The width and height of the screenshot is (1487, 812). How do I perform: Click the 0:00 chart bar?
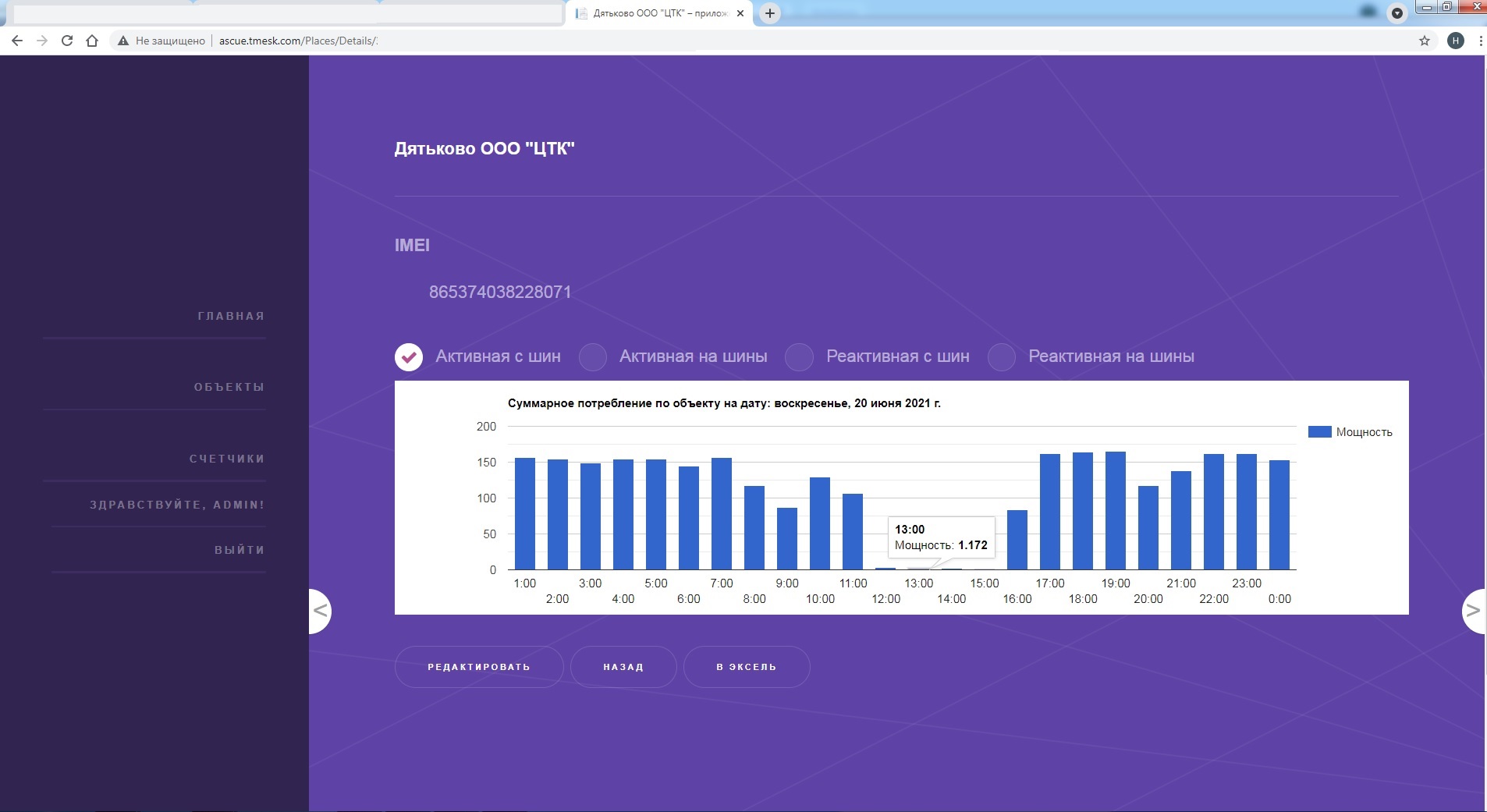[1279, 515]
